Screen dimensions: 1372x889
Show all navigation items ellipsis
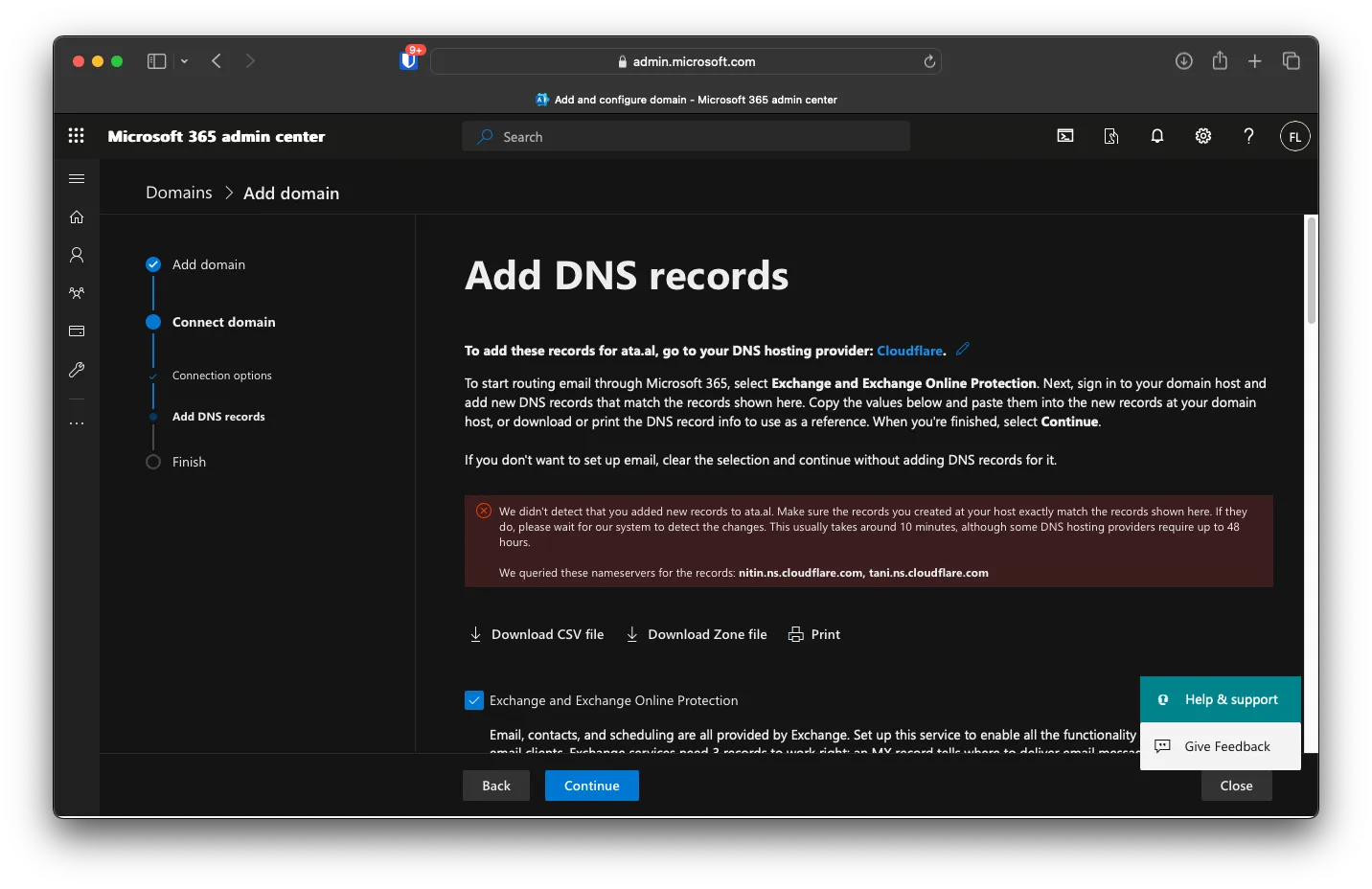tap(77, 423)
